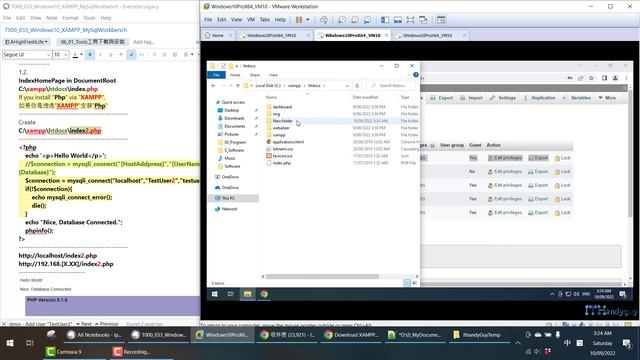Open Import tab in phpMyAdmin

[471, 98]
